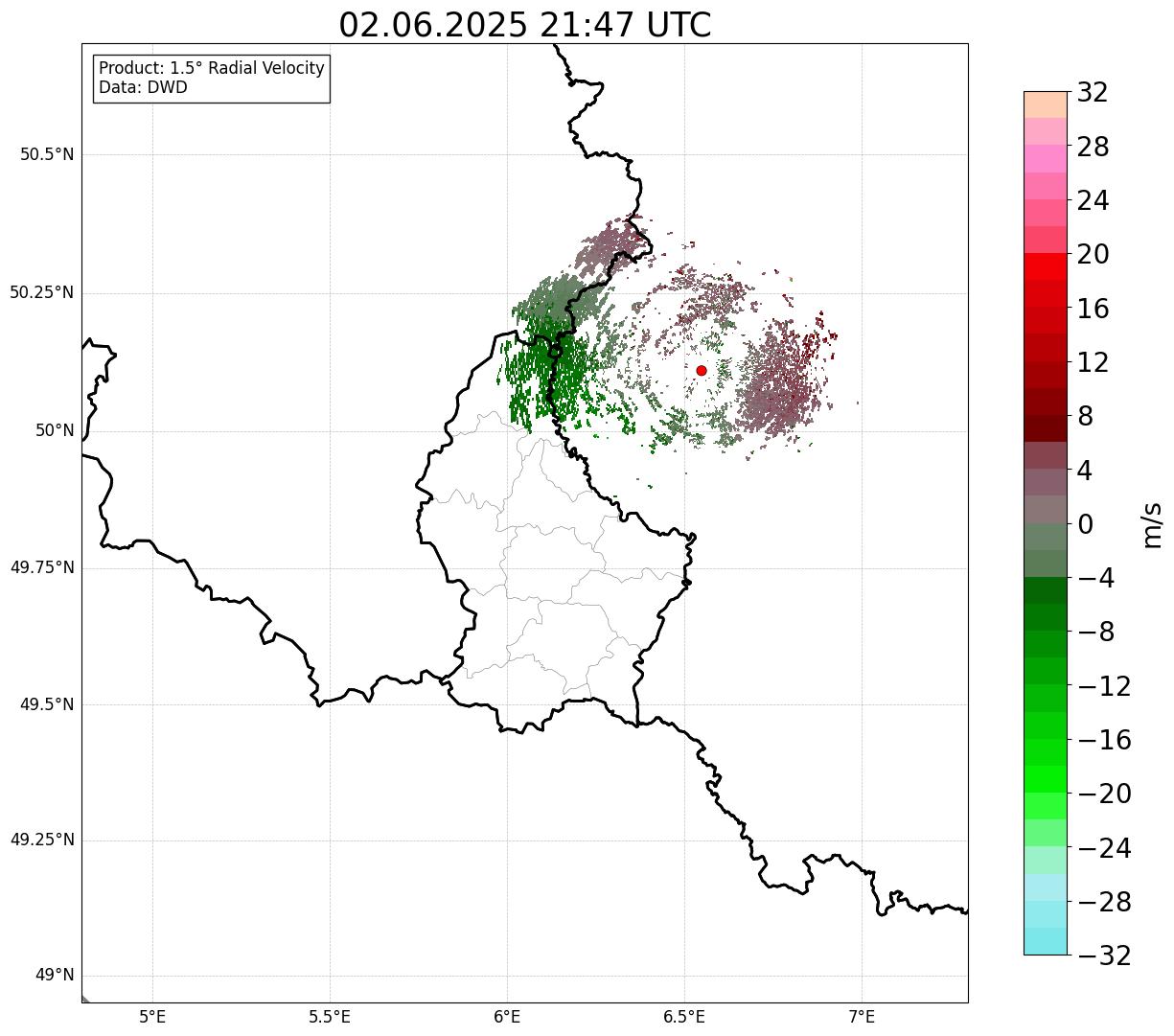Viewport: 1174px width, 1036px height.
Task: Click the 6.5°E longitude label
Action: [x=684, y=1017]
